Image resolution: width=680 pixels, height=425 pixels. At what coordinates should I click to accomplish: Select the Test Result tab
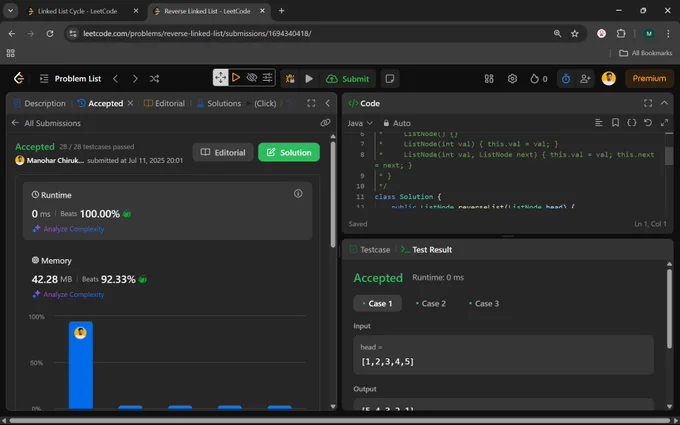[427, 250]
